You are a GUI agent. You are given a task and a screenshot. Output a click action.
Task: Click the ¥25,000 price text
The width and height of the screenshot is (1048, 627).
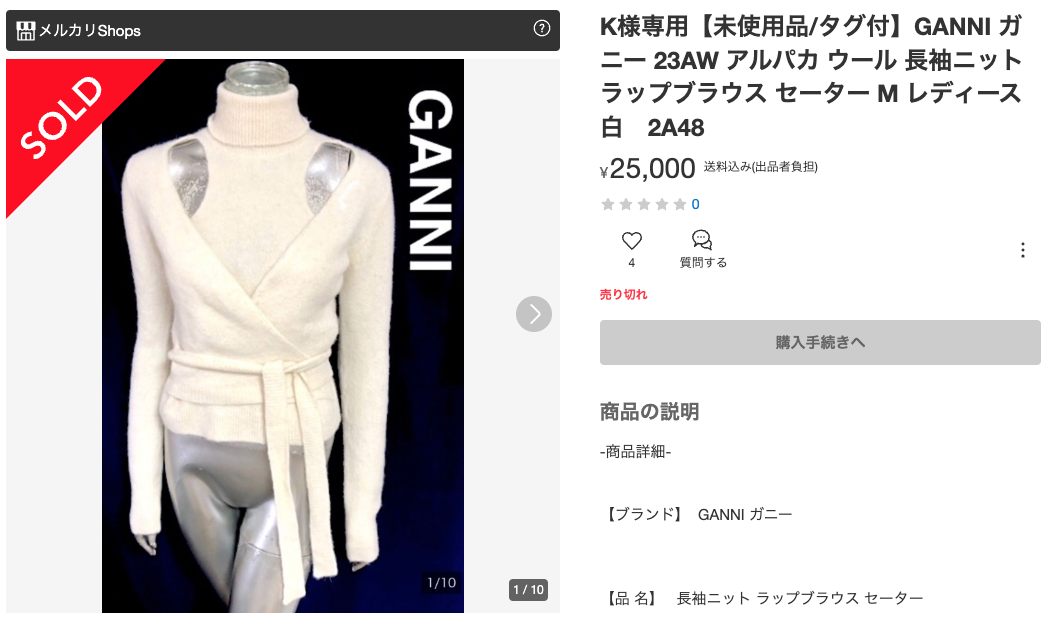click(648, 168)
